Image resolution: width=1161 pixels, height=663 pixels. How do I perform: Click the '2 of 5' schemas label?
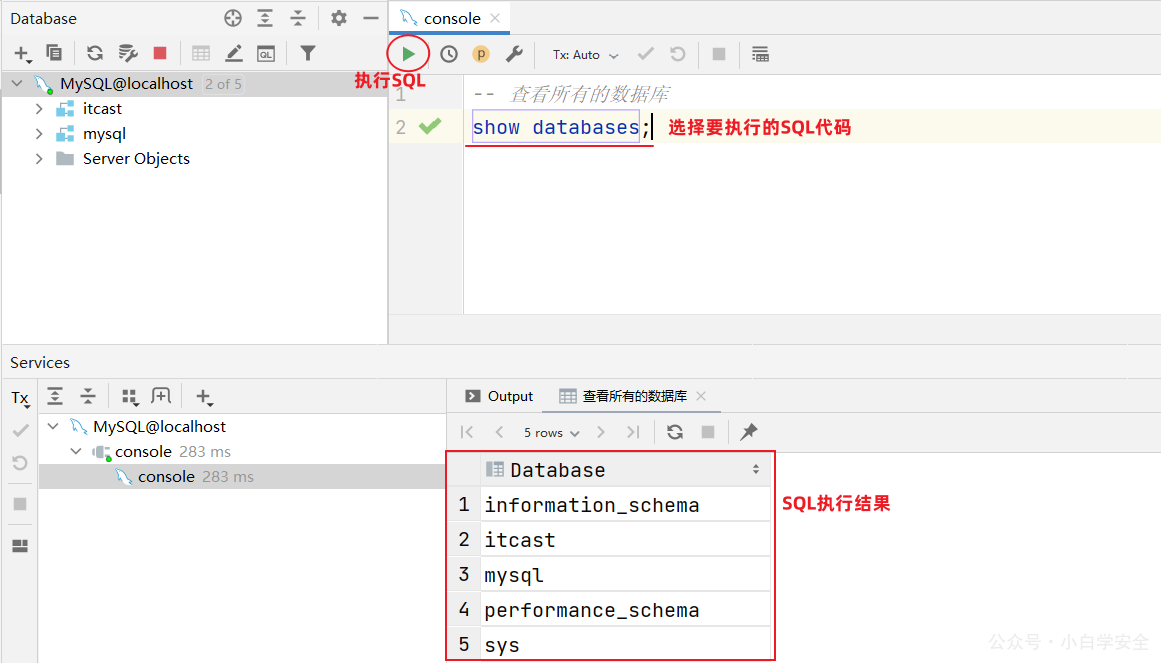(223, 84)
